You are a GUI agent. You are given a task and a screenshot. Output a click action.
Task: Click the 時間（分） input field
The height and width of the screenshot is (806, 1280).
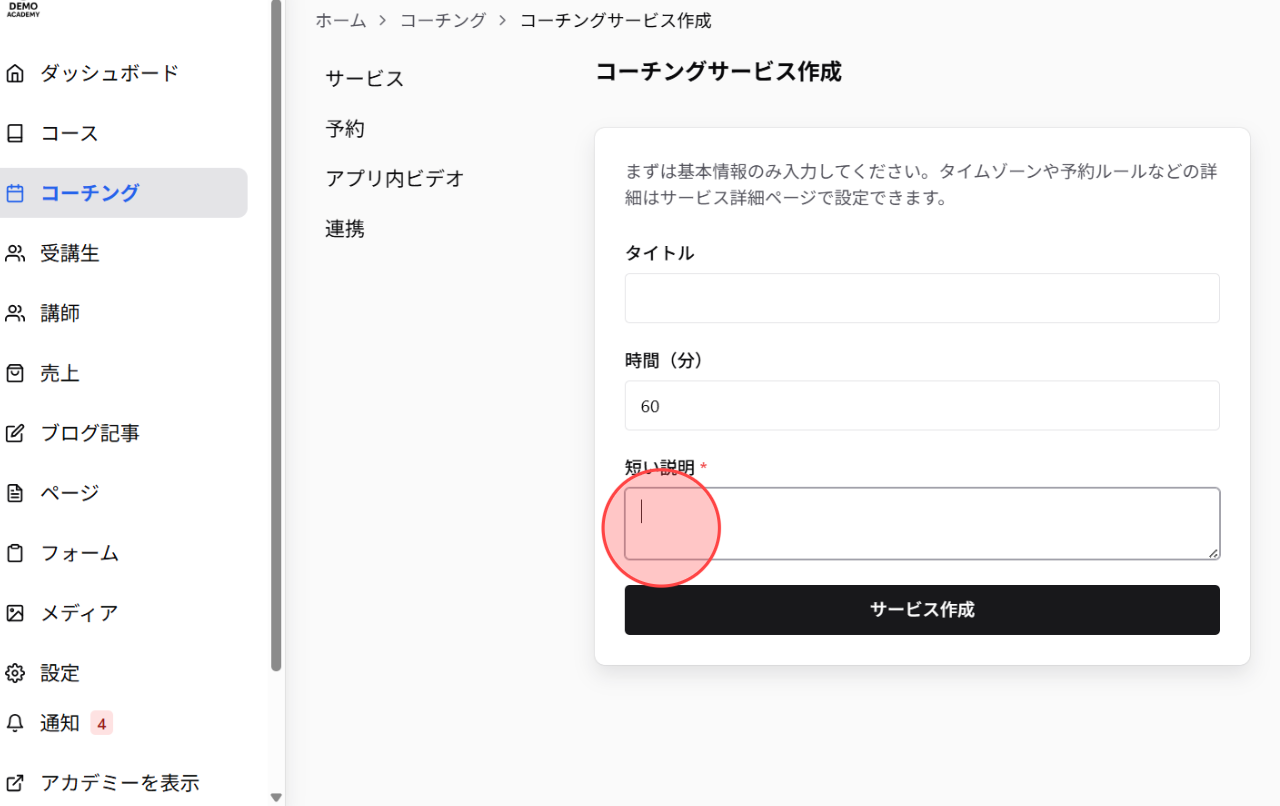point(922,405)
